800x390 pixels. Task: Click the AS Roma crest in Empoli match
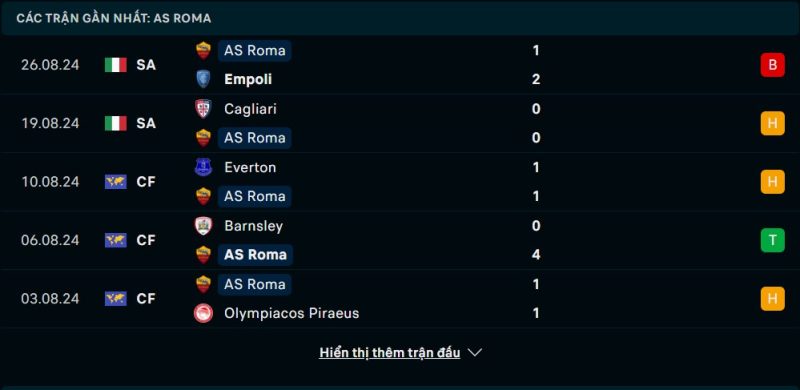[204, 51]
